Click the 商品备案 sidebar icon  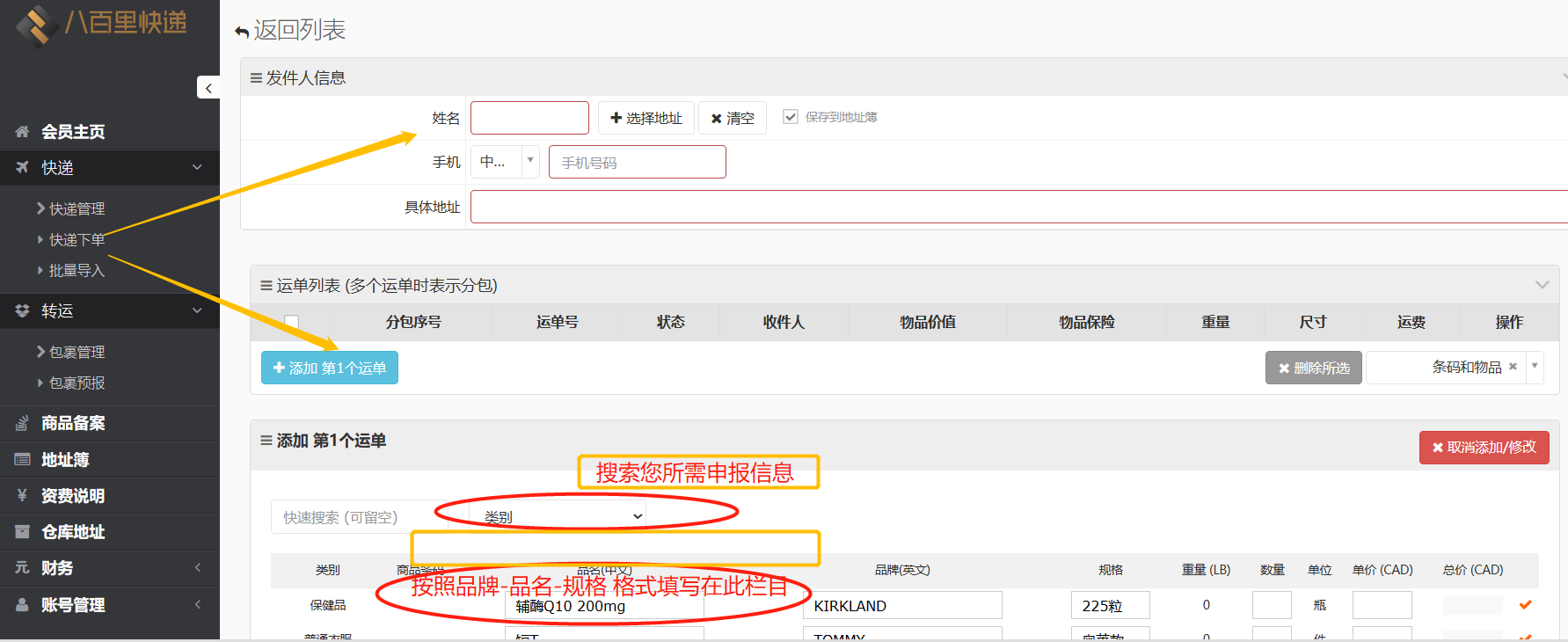22,423
